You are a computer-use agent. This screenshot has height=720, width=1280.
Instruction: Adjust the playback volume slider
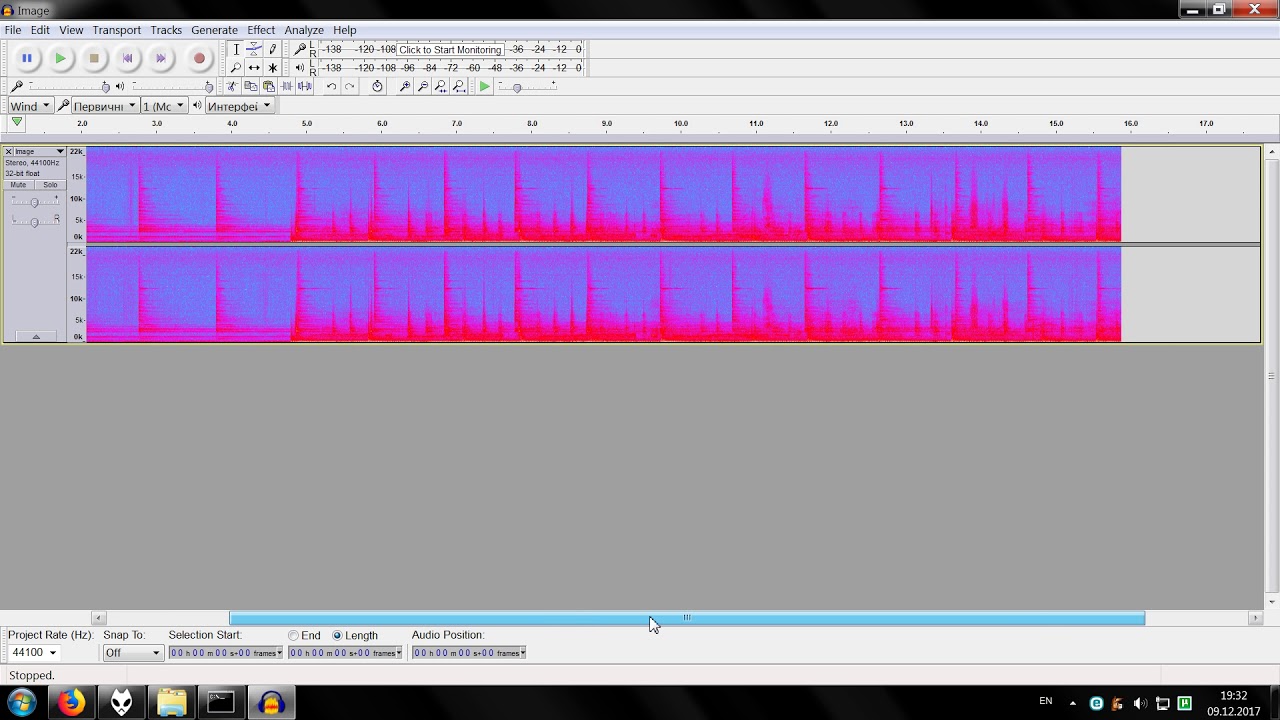[171, 87]
